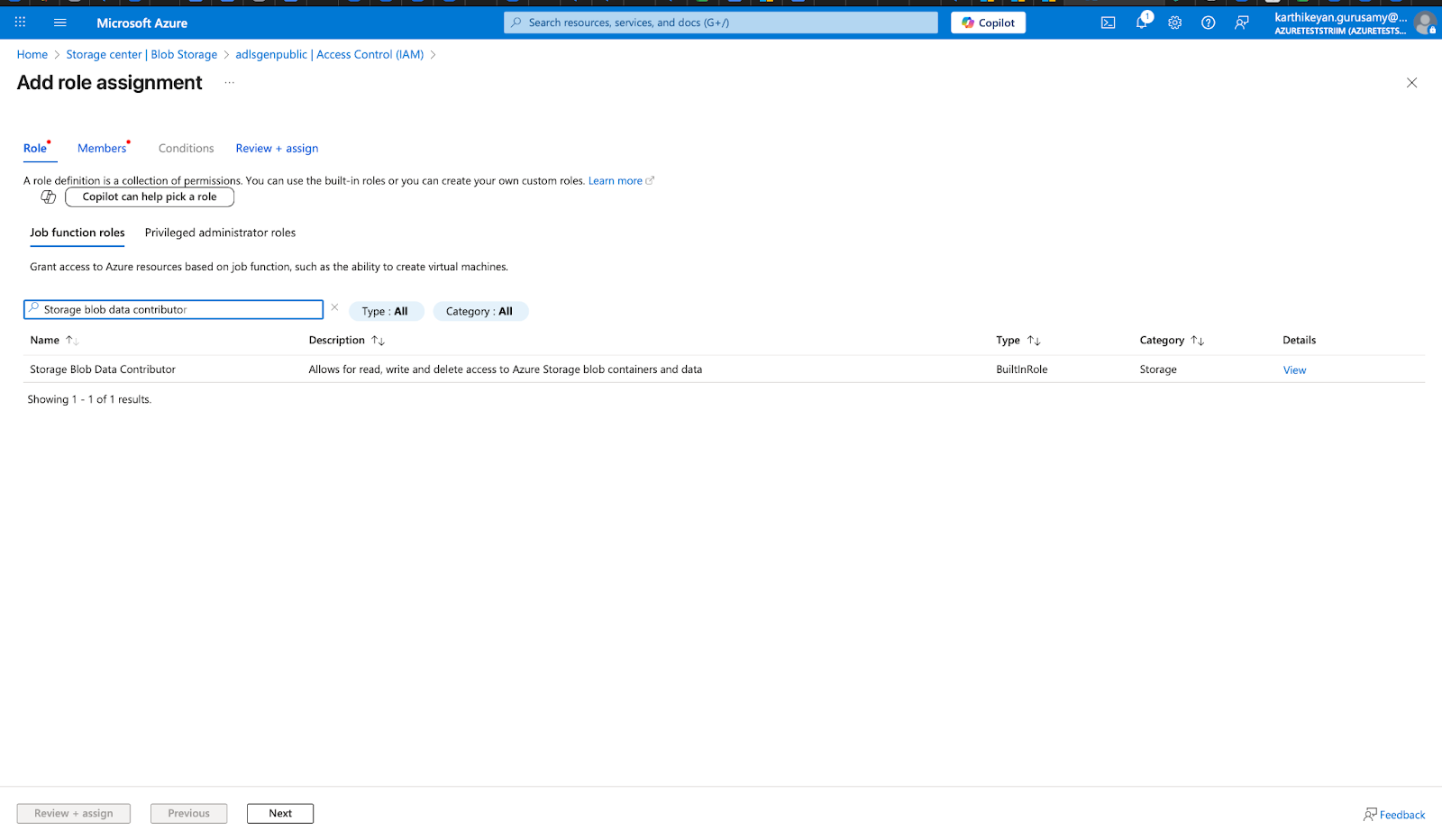Switch to the Members tab
Viewport: 1442px width, 840px height.
pyautogui.click(x=101, y=148)
